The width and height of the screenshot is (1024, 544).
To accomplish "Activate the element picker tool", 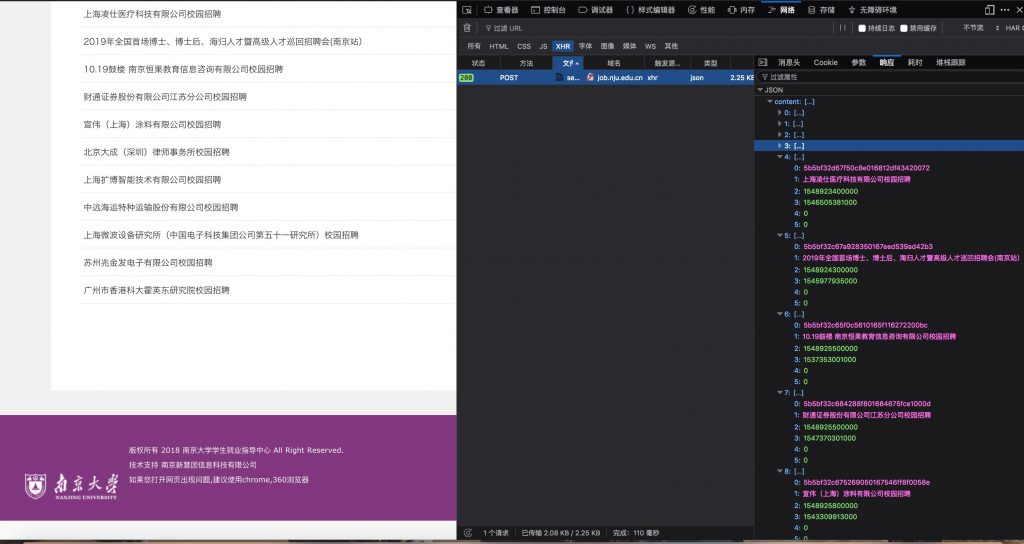I will coord(467,10).
